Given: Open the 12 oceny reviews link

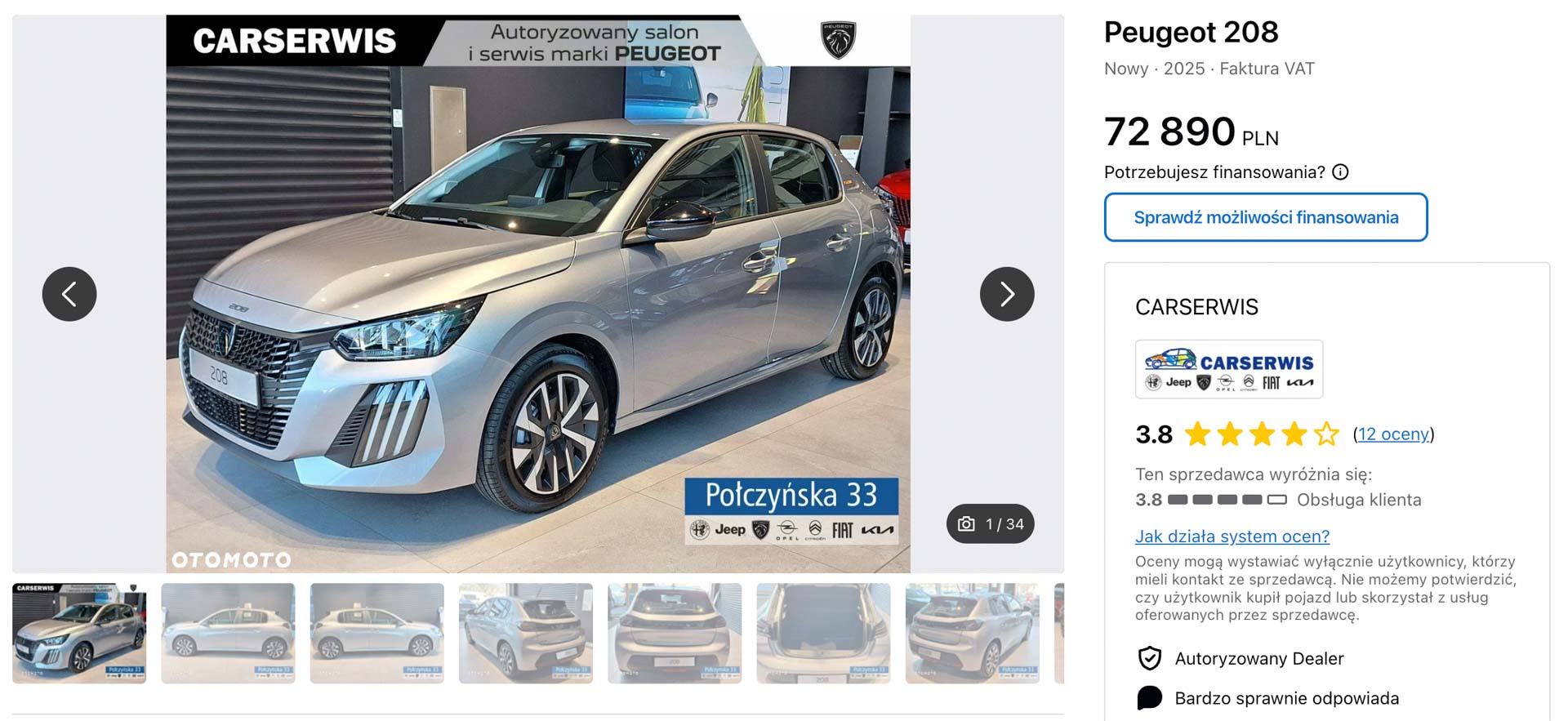Looking at the screenshot, I should click(x=1394, y=434).
